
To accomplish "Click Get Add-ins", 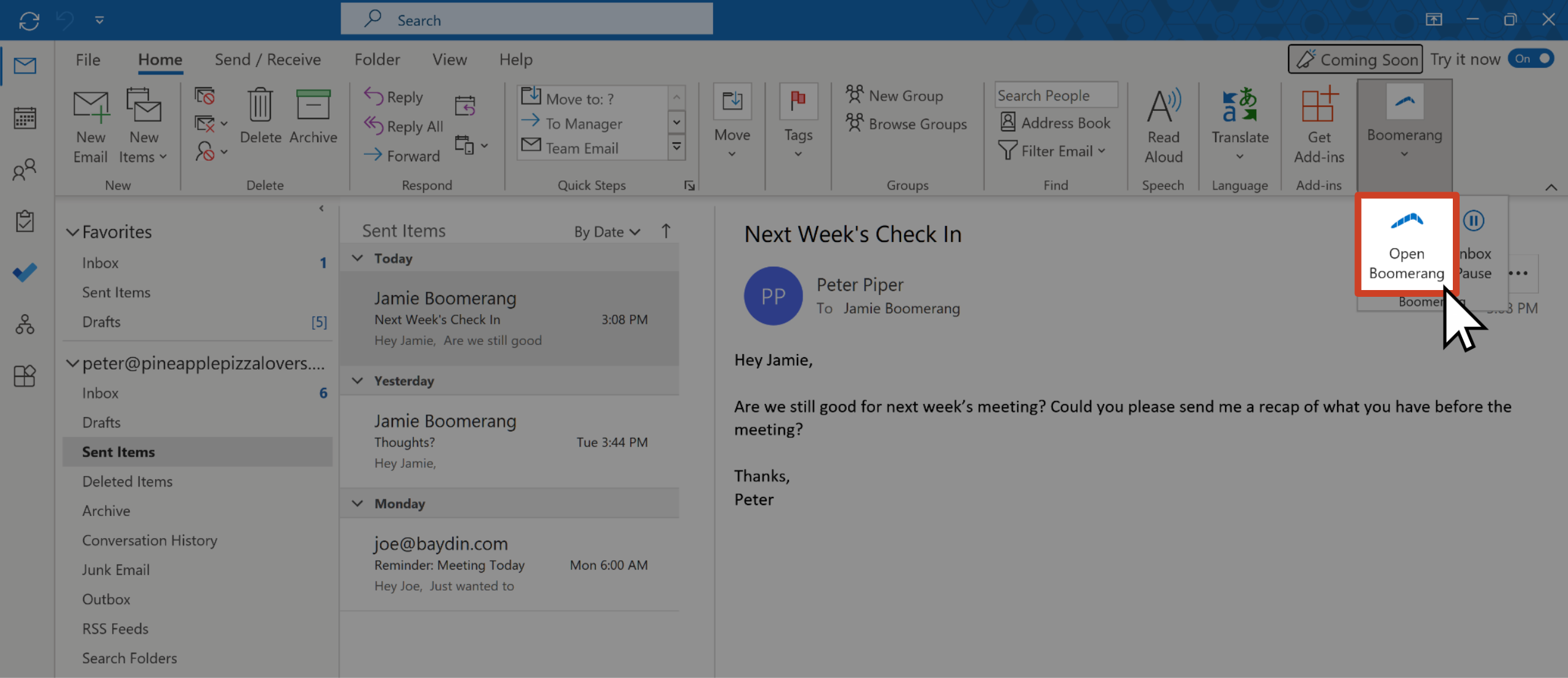I will [1319, 126].
